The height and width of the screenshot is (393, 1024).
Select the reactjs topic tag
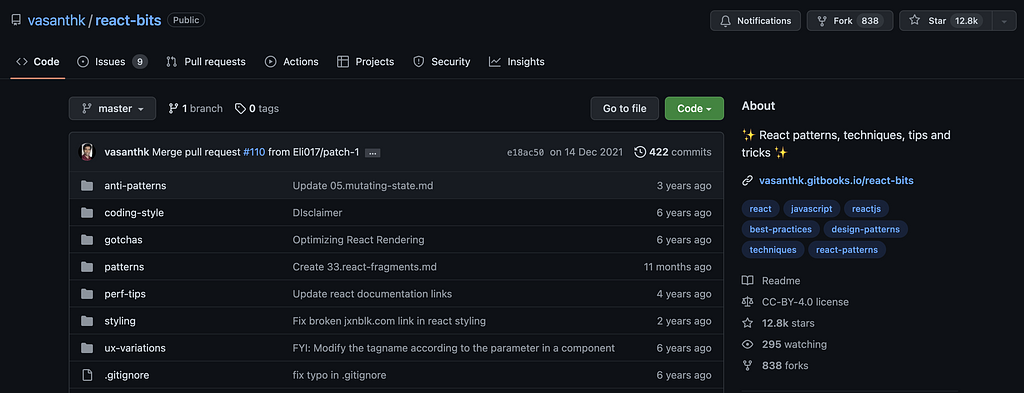click(x=867, y=209)
